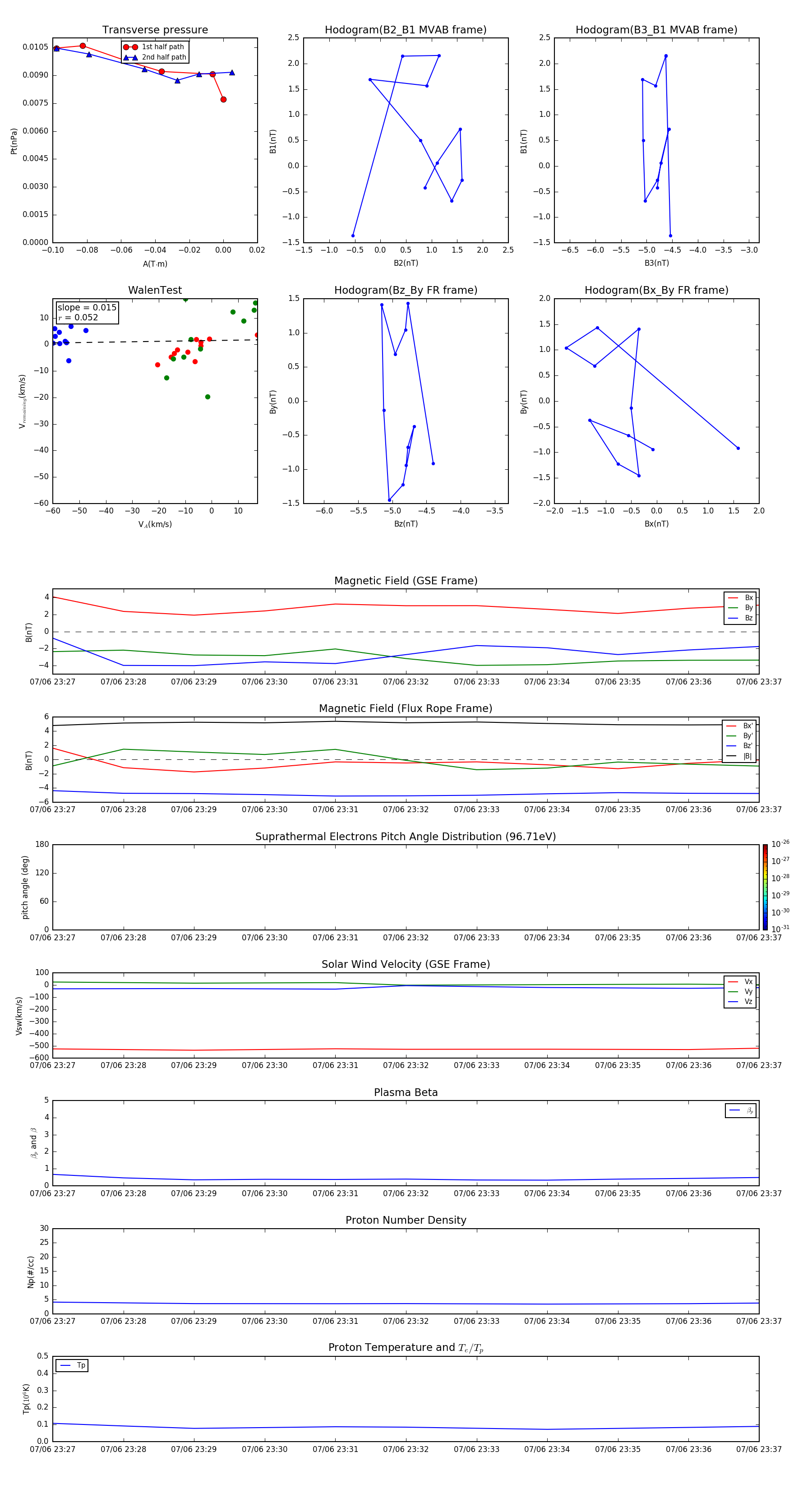Click the 'Proton Number Density' plot title
The width and height of the screenshot is (812, 1489).
[406, 1220]
